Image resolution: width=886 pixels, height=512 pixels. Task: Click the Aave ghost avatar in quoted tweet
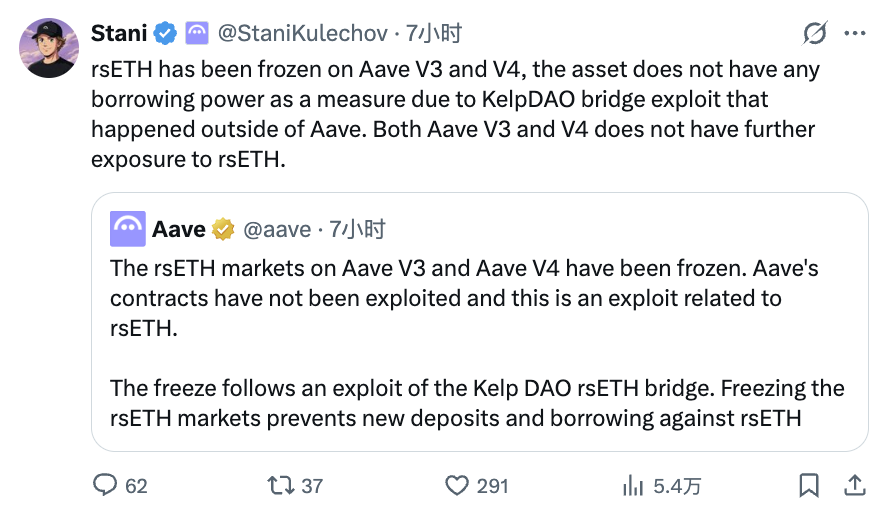coord(127,229)
